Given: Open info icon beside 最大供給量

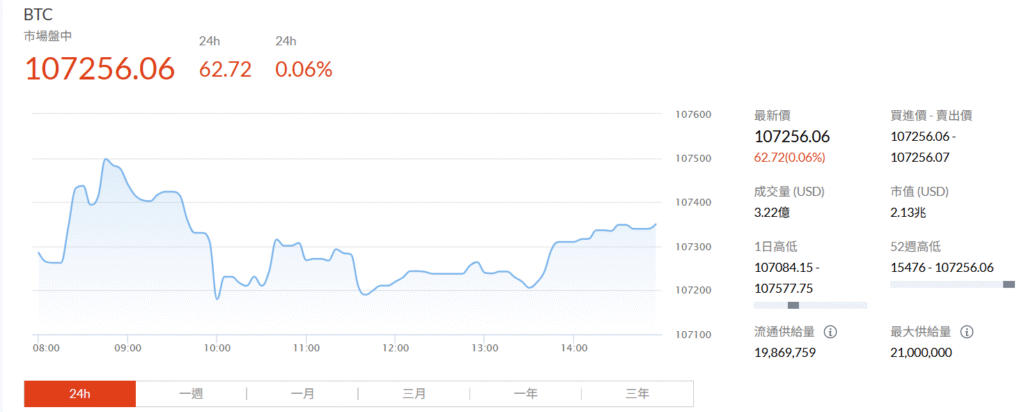Looking at the screenshot, I should (967, 332).
